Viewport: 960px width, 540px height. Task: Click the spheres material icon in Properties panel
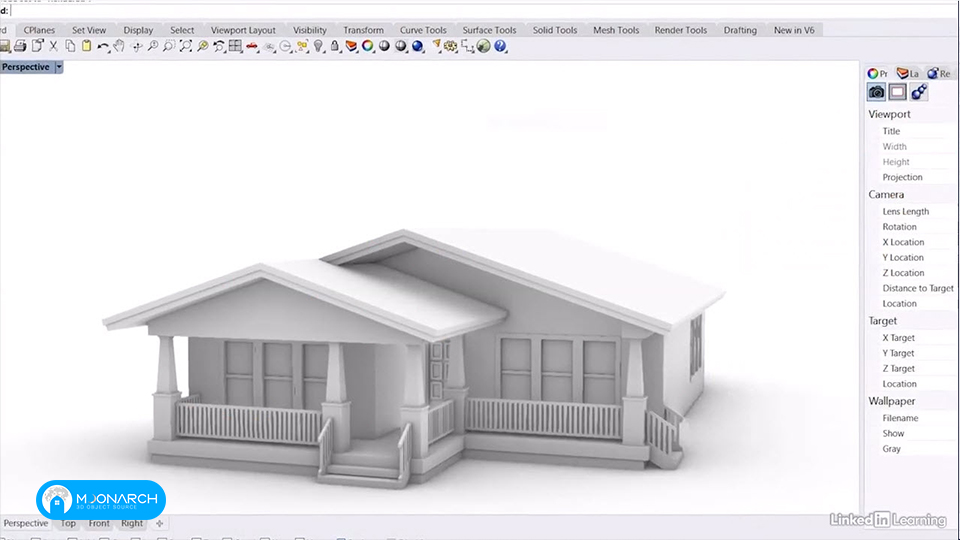918,92
